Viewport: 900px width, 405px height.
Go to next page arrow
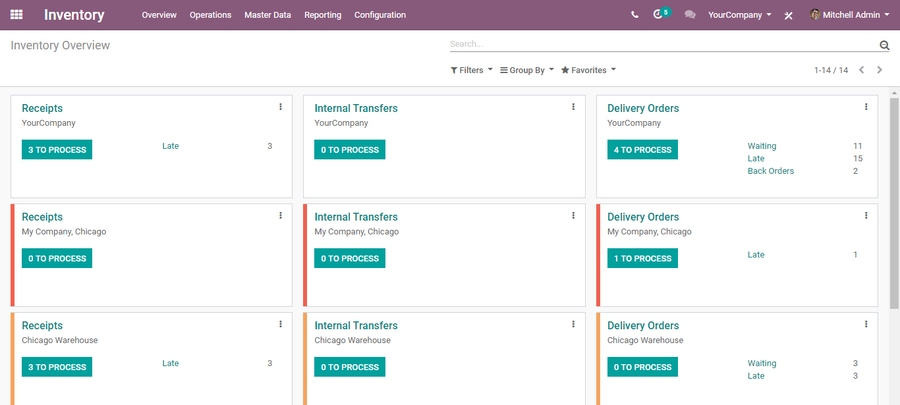coord(880,70)
